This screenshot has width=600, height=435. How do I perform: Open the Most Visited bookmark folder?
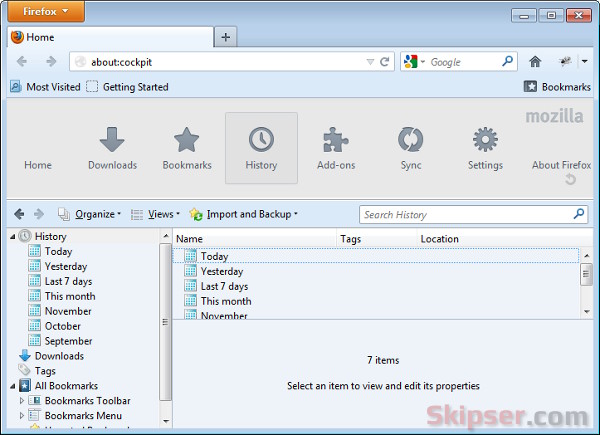(45, 87)
